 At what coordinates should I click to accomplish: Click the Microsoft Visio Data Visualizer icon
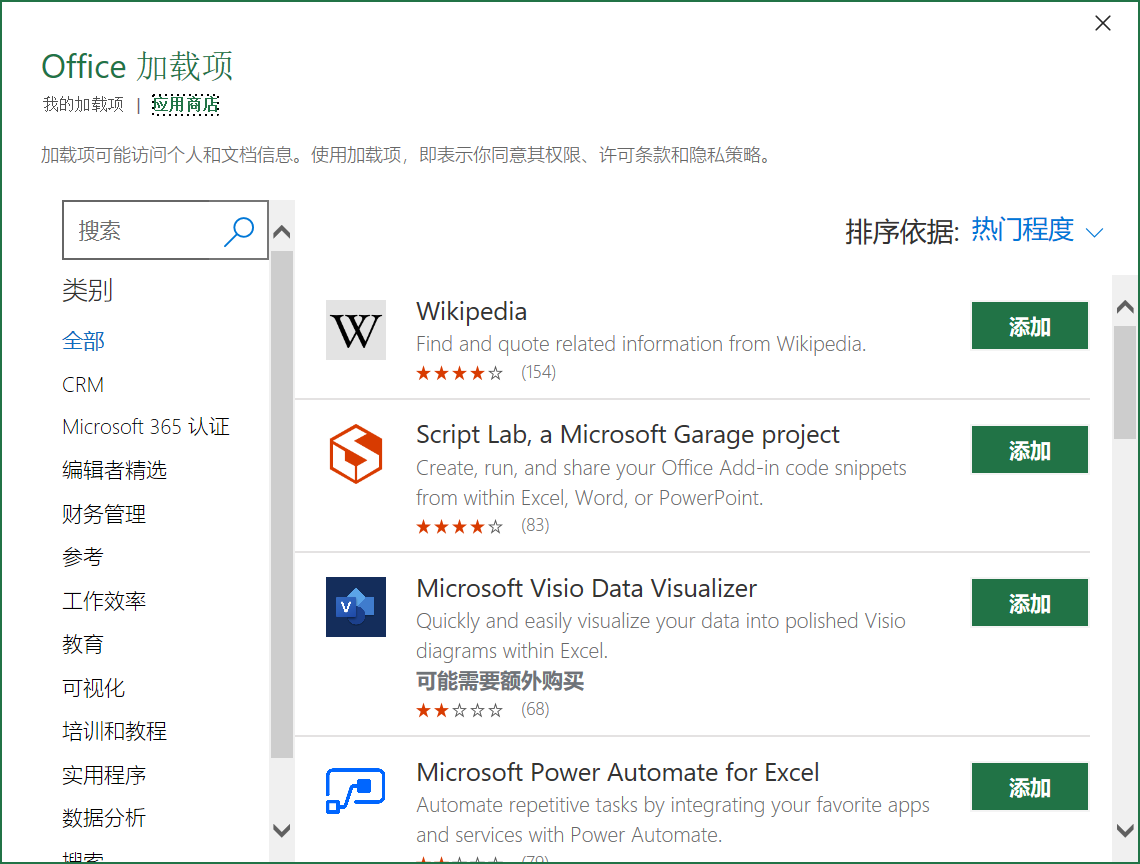click(355, 607)
